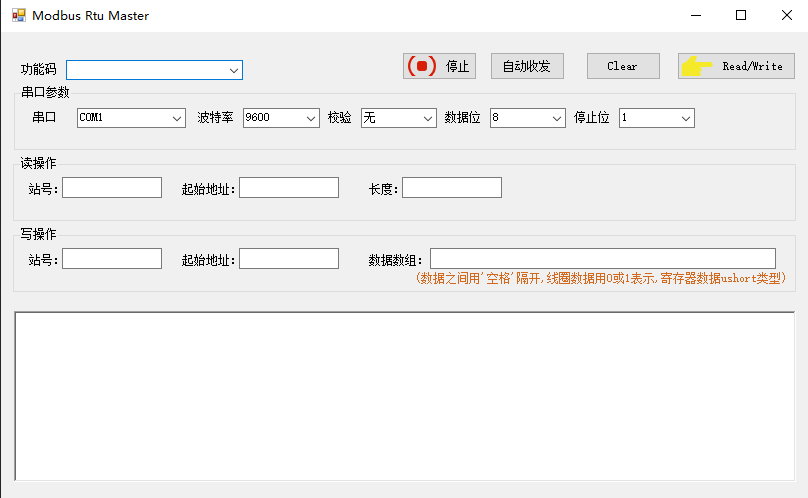The height and width of the screenshot is (498, 808).
Task: Click the 功能码 label
Action: click(39, 70)
